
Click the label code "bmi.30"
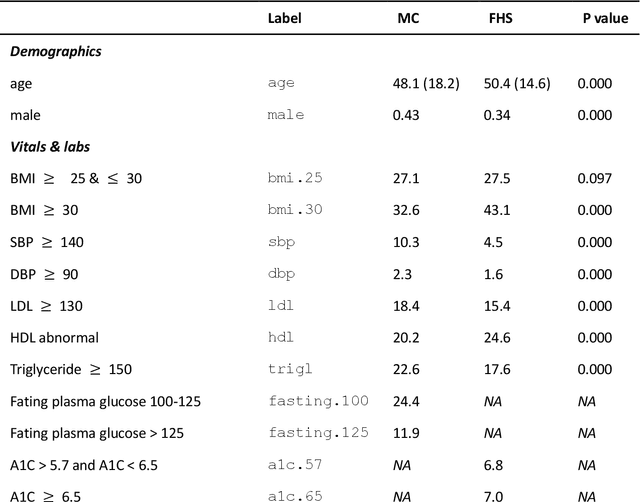pos(293,211)
